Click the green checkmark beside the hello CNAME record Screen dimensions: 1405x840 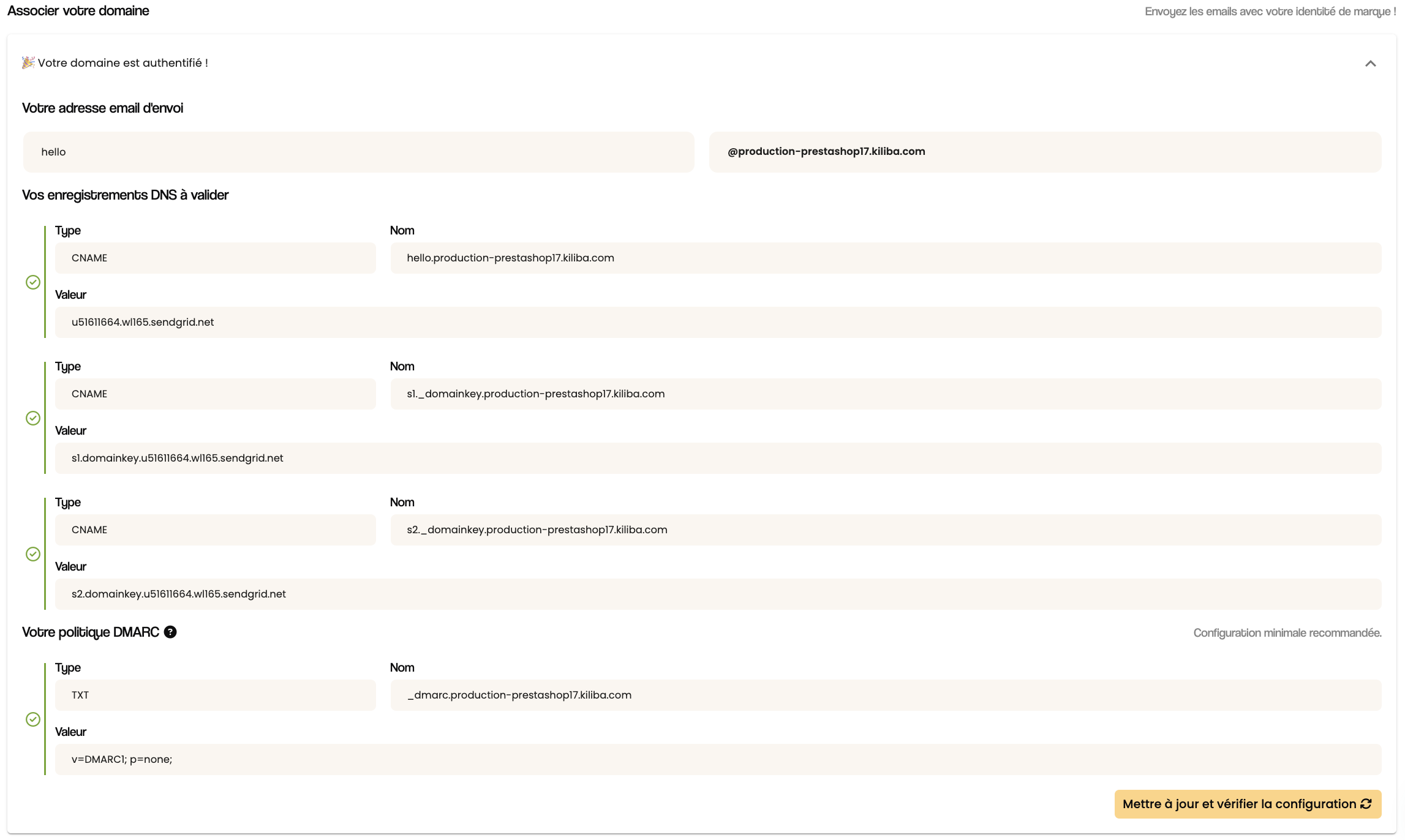[x=33, y=282]
